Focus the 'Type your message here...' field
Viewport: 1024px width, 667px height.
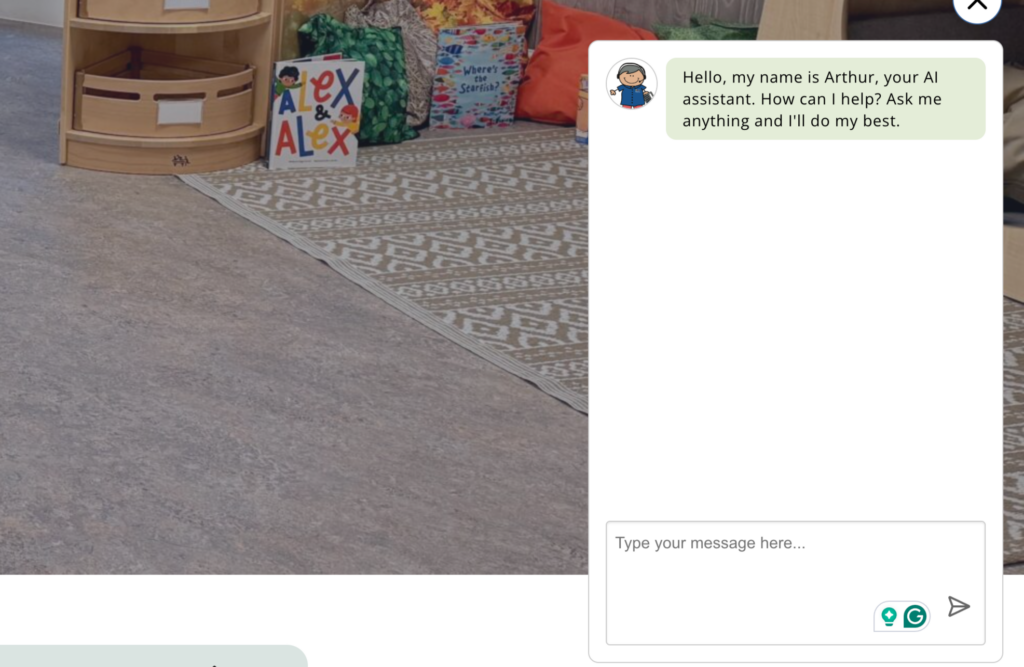pos(795,583)
